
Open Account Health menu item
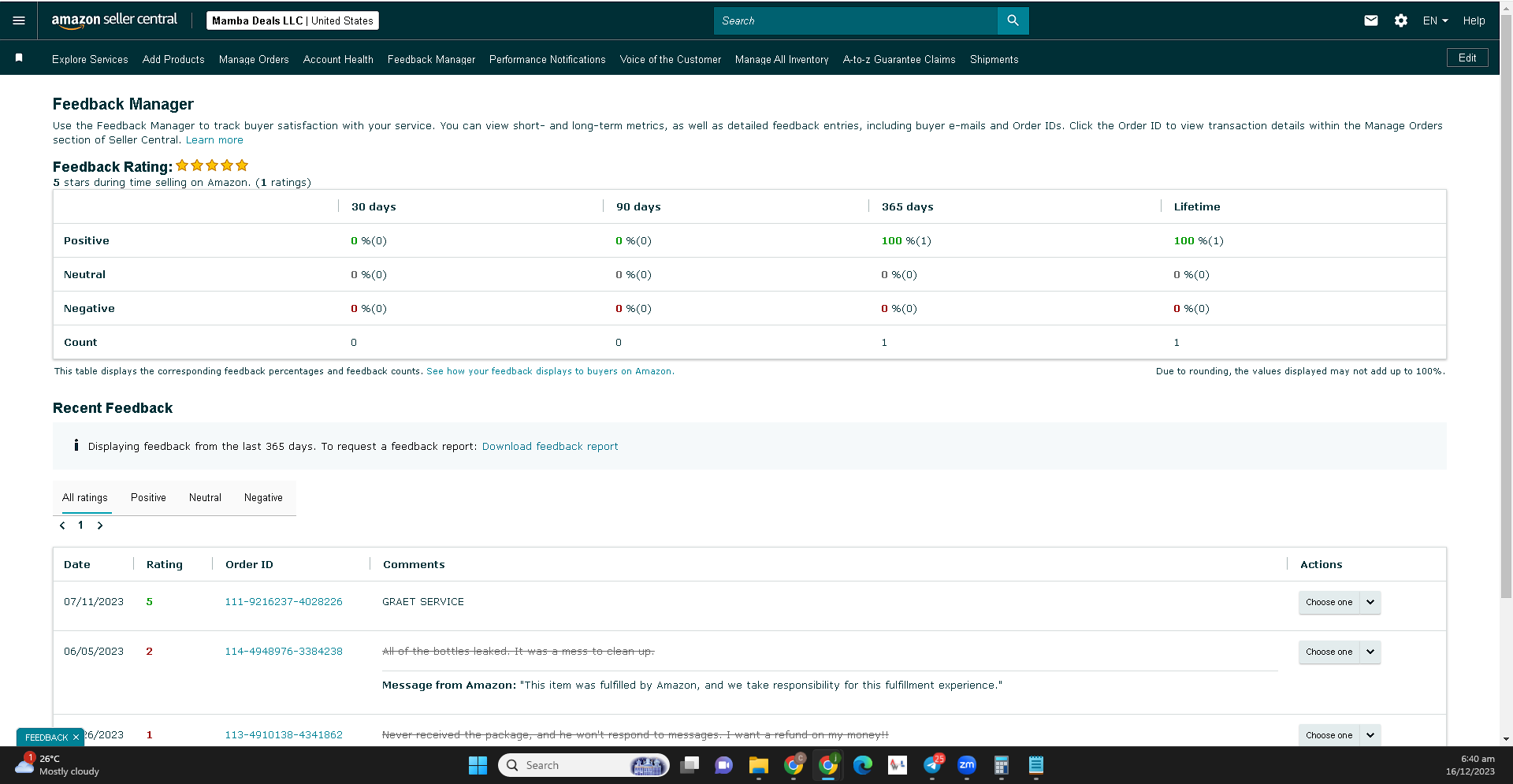point(338,59)
